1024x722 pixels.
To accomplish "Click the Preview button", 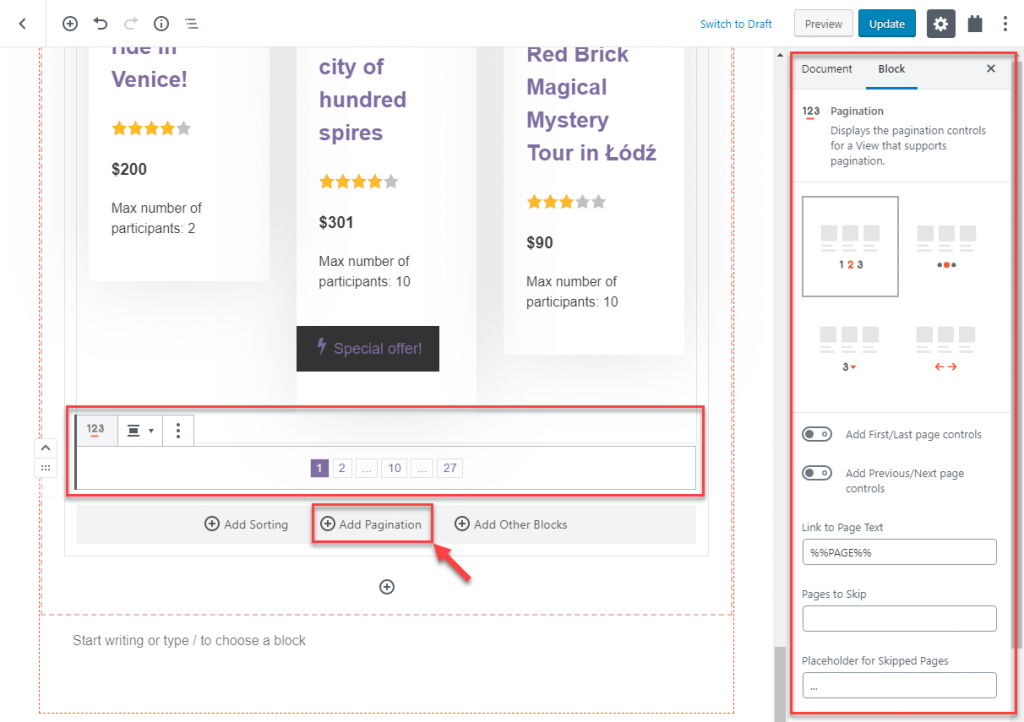I will pos(823,24).
